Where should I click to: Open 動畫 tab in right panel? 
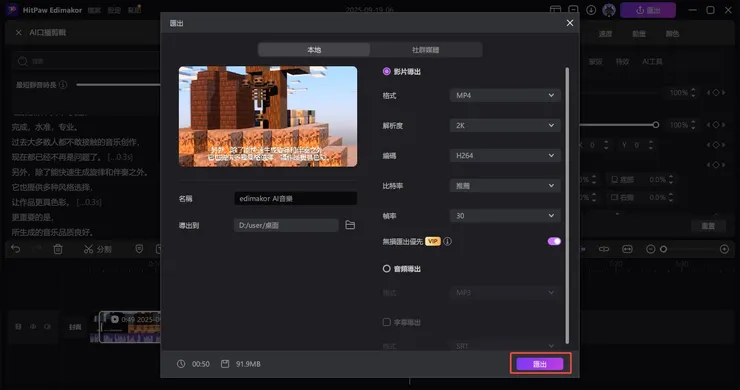[639, 34]
